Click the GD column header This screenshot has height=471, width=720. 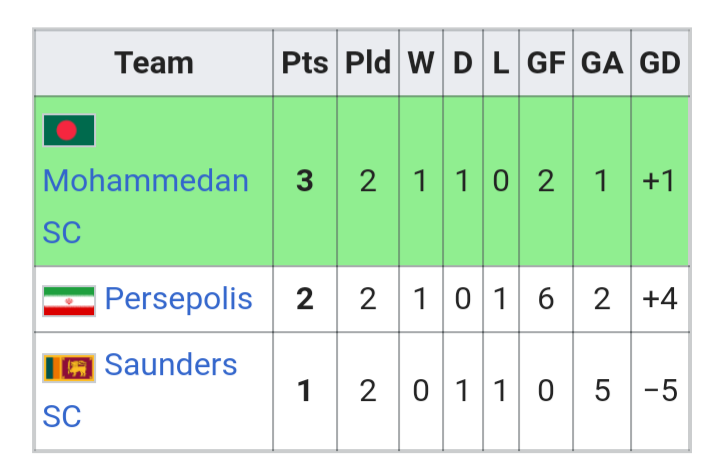pos(660,63)
